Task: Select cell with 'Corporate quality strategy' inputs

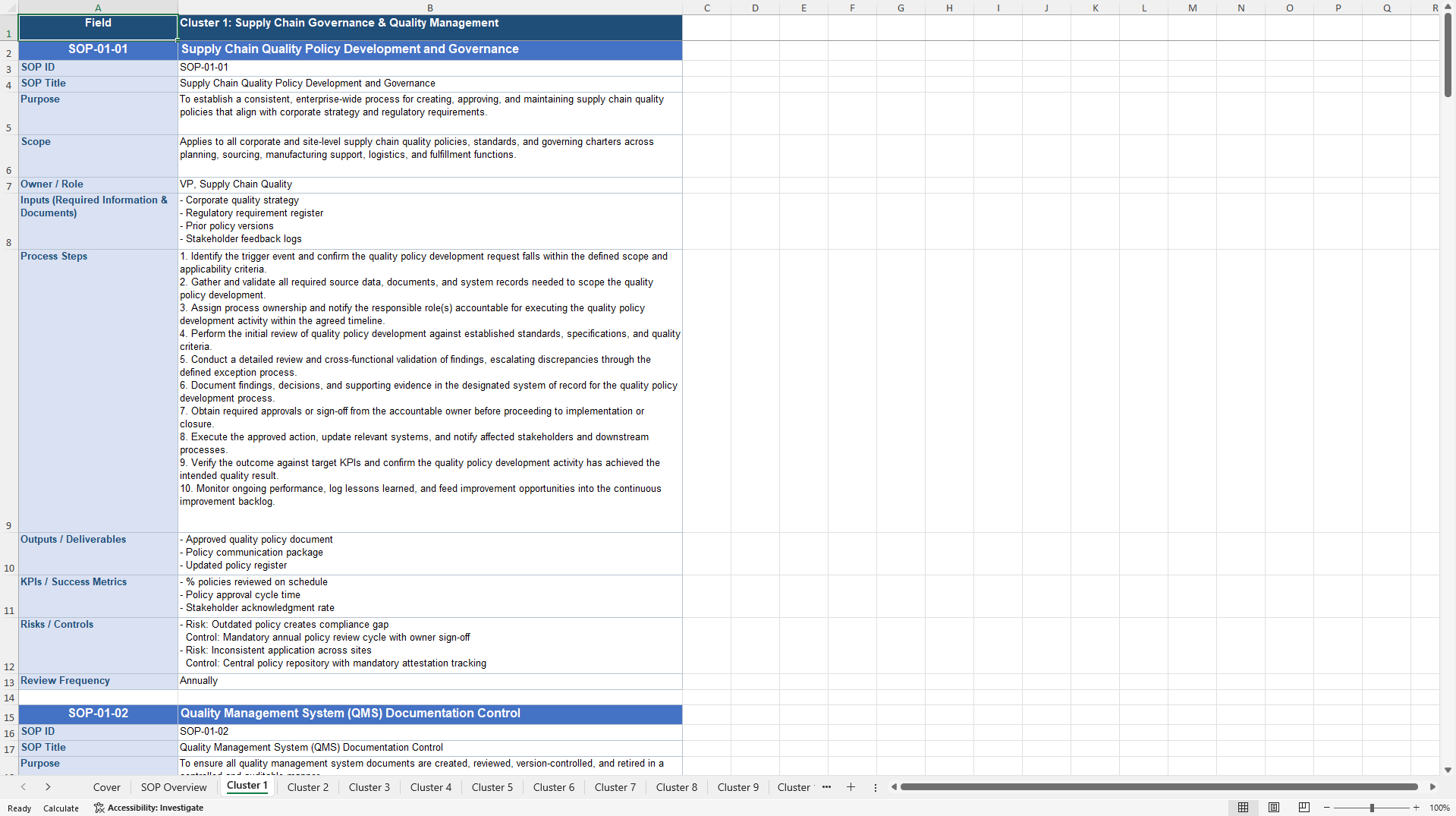Action: [430, 221]
